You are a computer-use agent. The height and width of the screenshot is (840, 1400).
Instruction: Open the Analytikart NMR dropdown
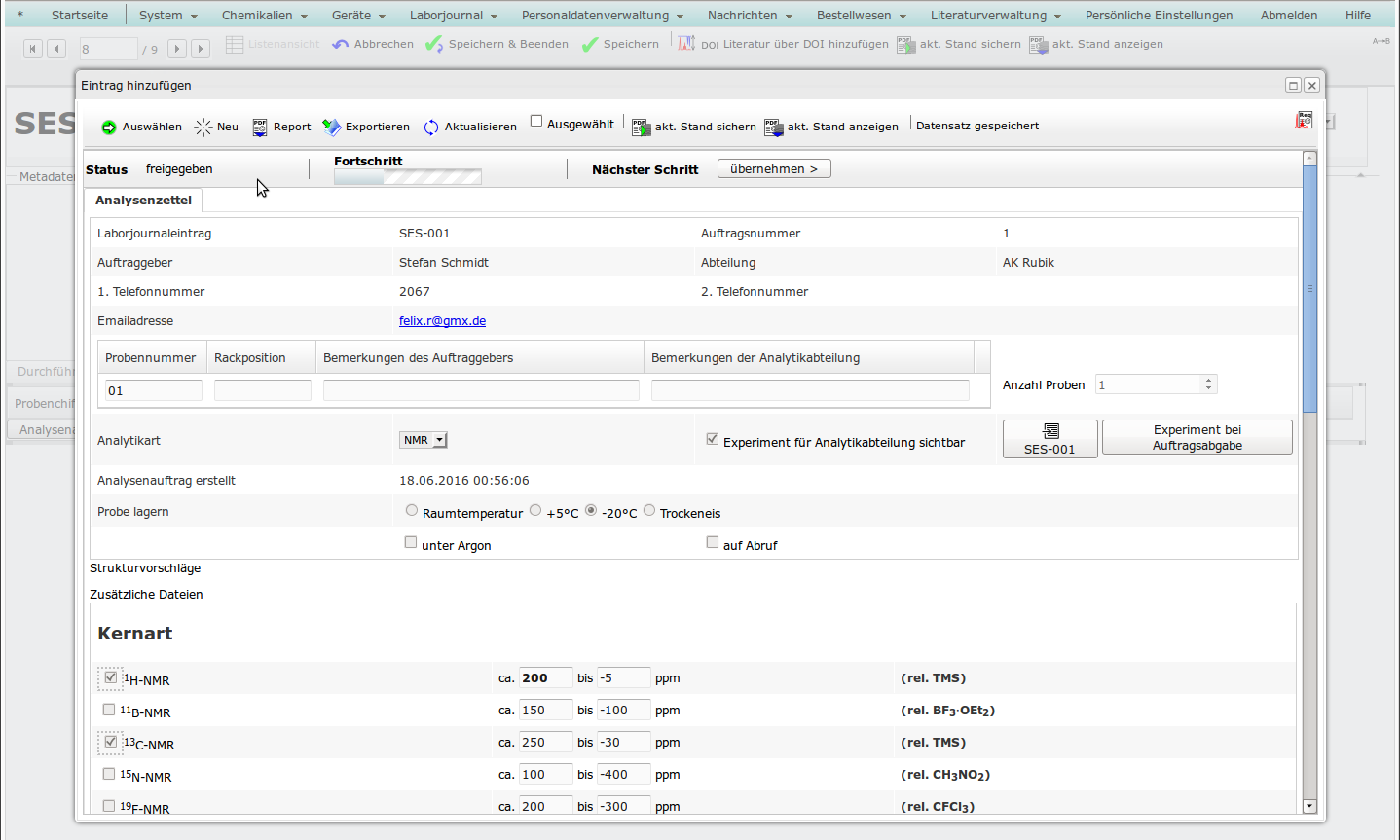click(x=424, y=440)
